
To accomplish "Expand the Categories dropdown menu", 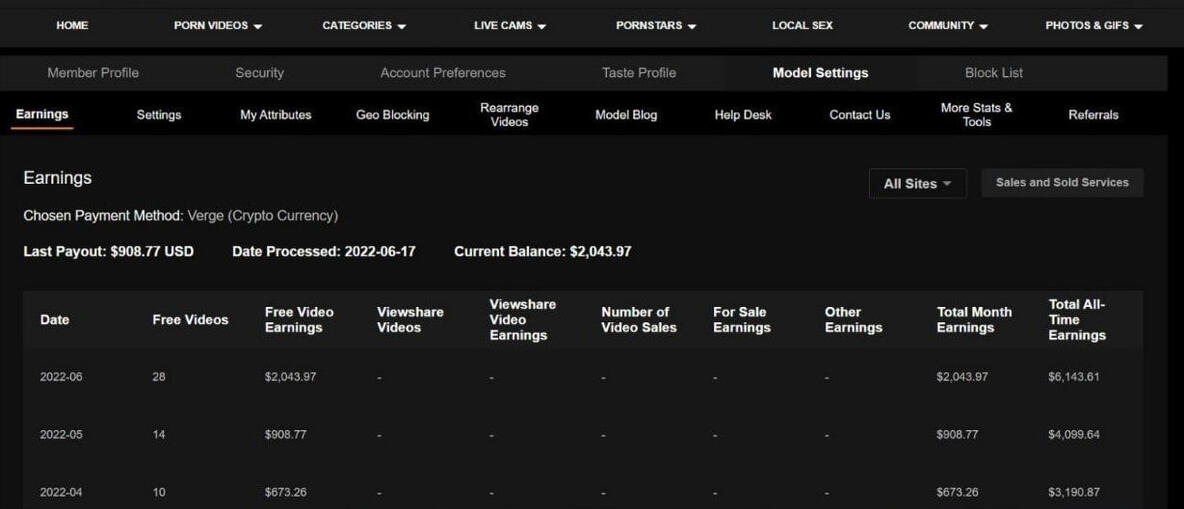I will [x=364, y=26].
